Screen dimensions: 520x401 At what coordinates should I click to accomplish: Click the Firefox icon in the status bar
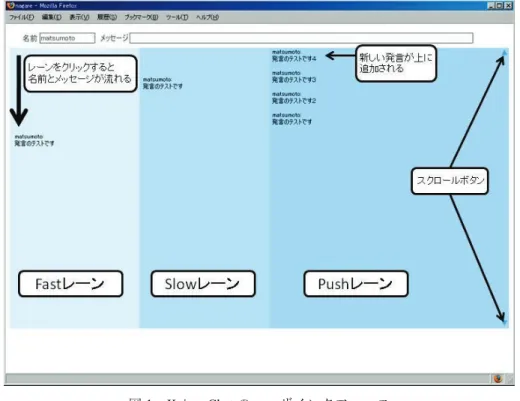point(498,379)
